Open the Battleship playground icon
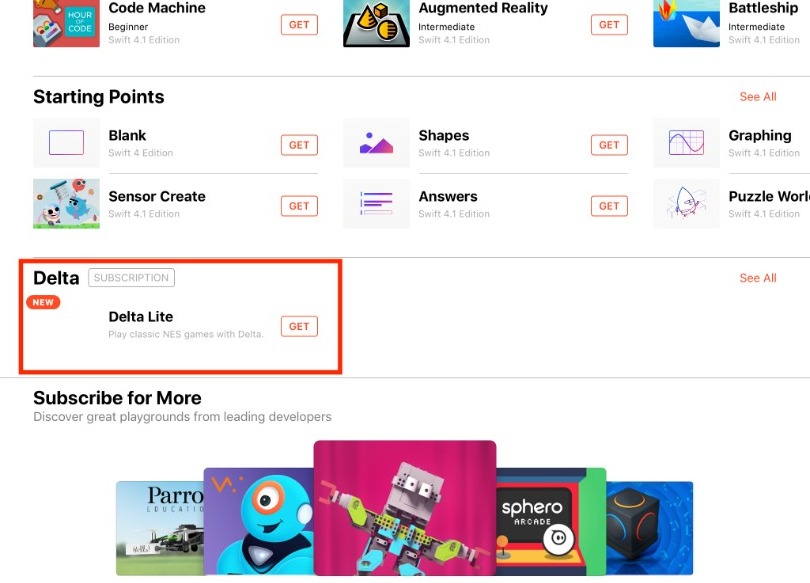 tap(686, 23)
